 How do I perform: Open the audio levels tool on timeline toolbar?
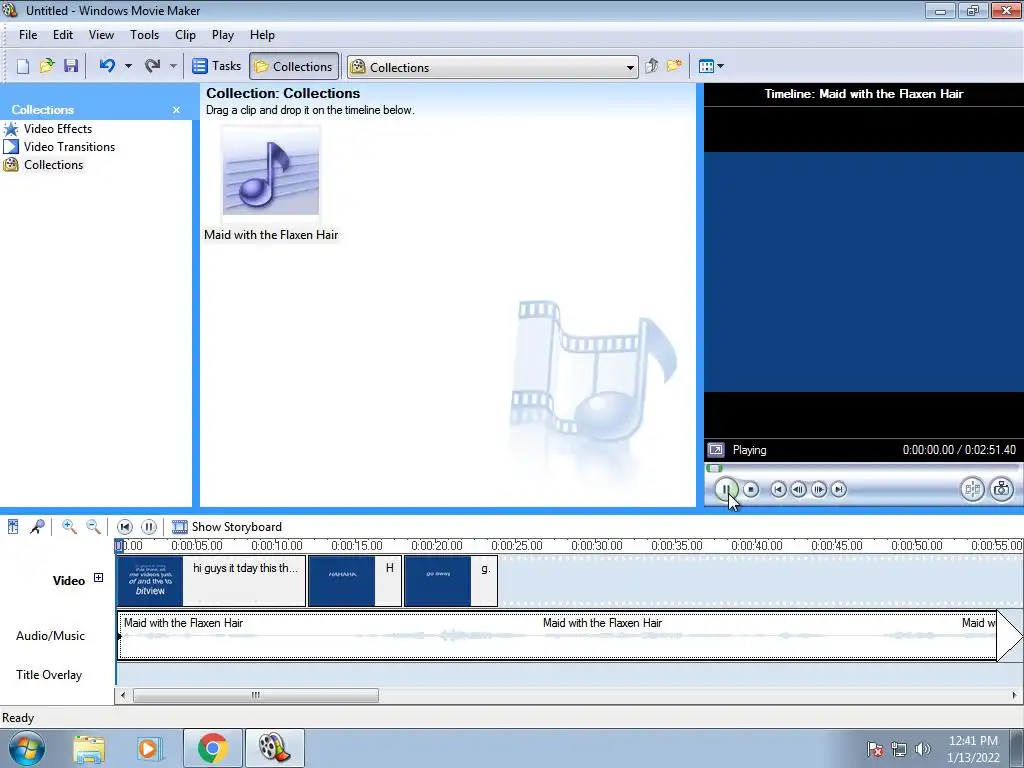point(13,527)
